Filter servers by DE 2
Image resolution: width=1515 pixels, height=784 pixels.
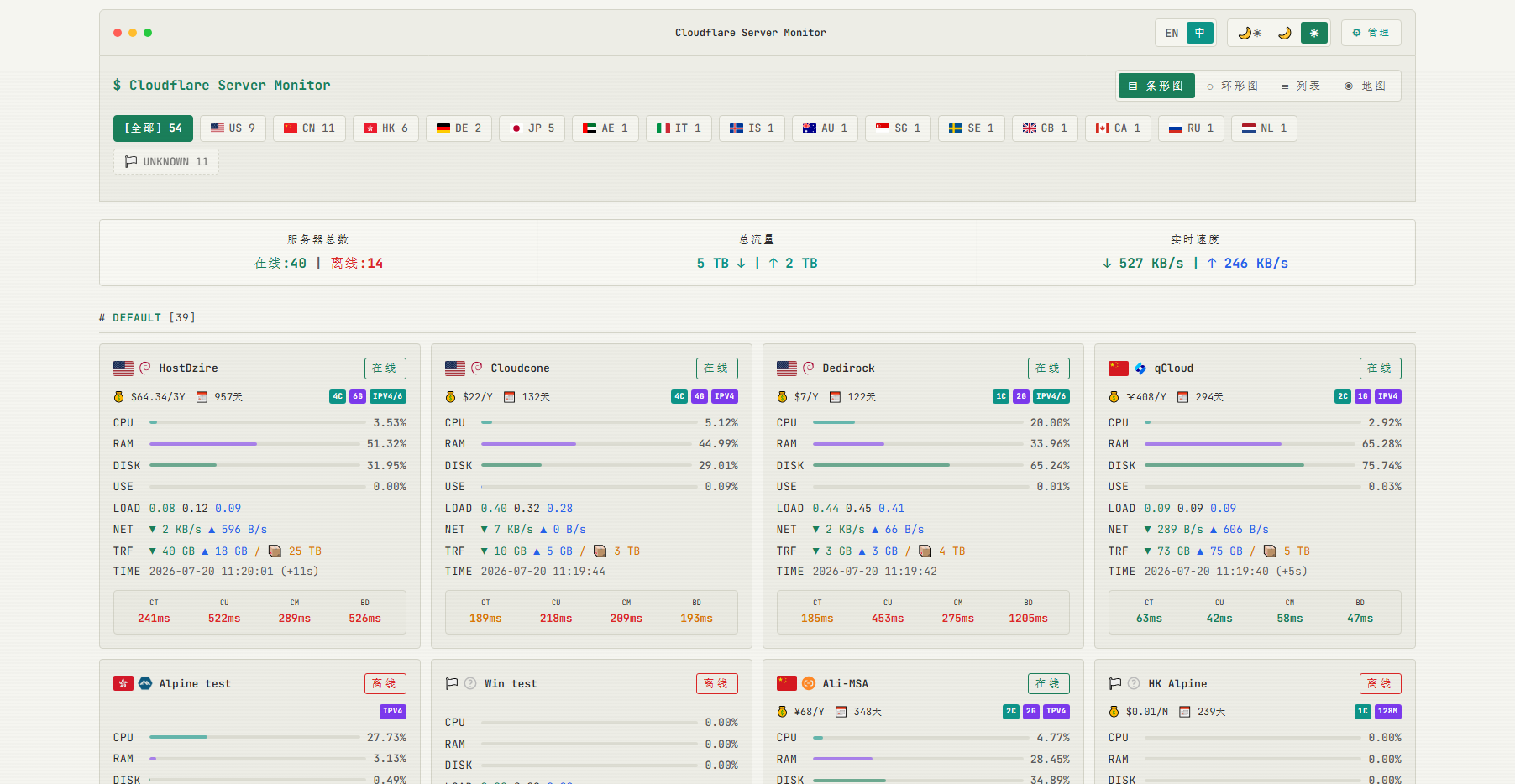(459, 128)
